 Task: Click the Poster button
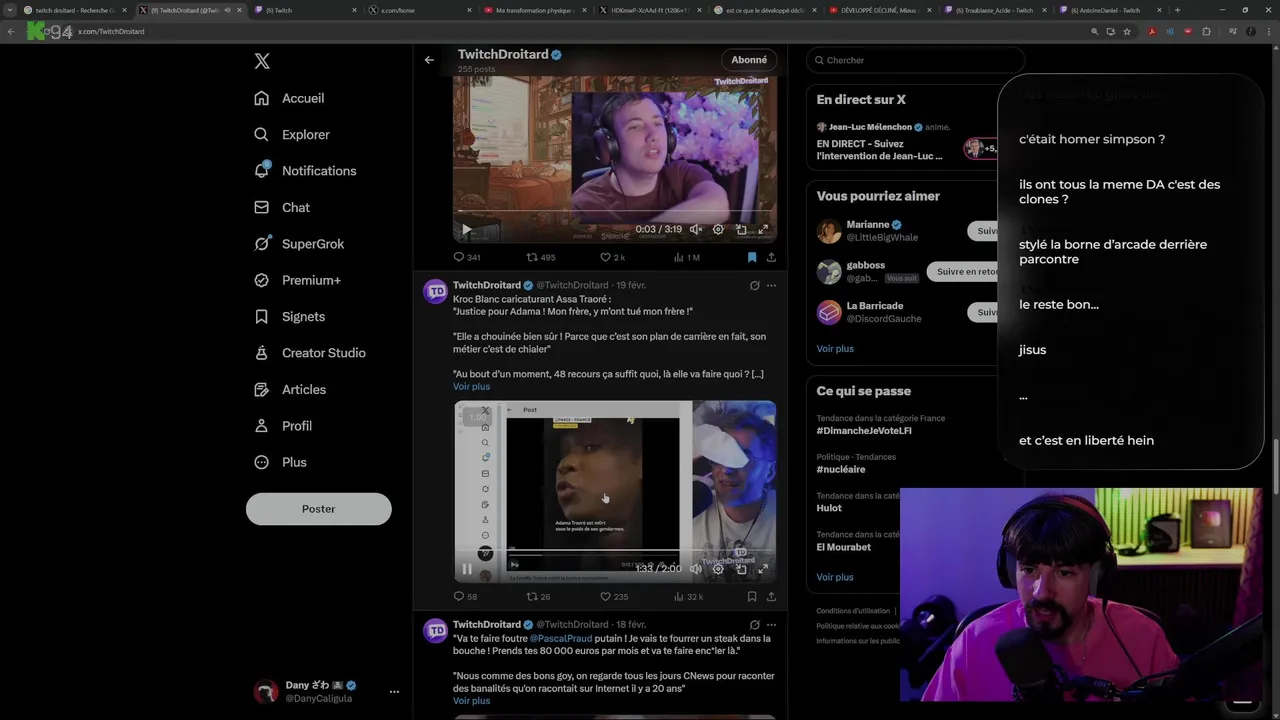(x=318, y=509)
